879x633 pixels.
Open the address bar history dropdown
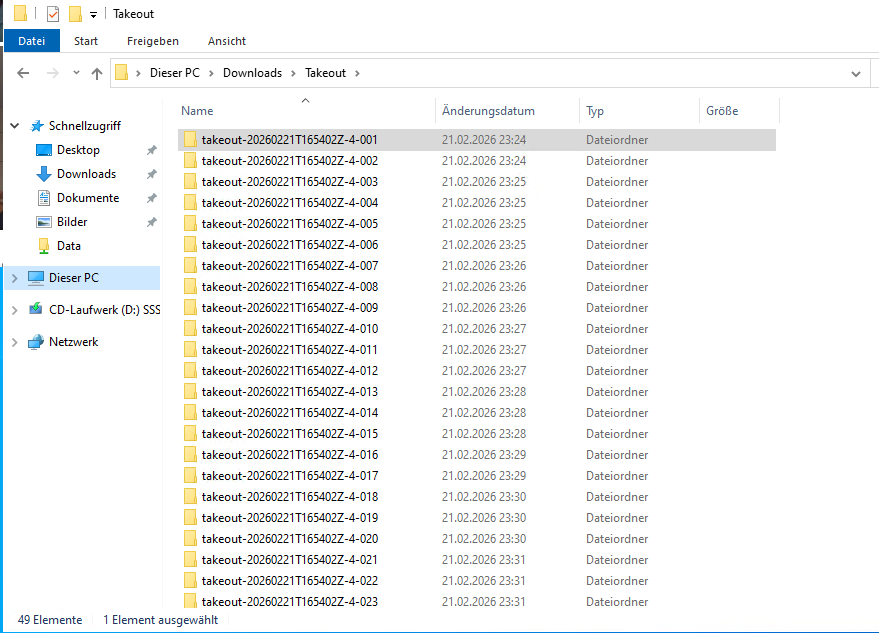click(855, 73)
